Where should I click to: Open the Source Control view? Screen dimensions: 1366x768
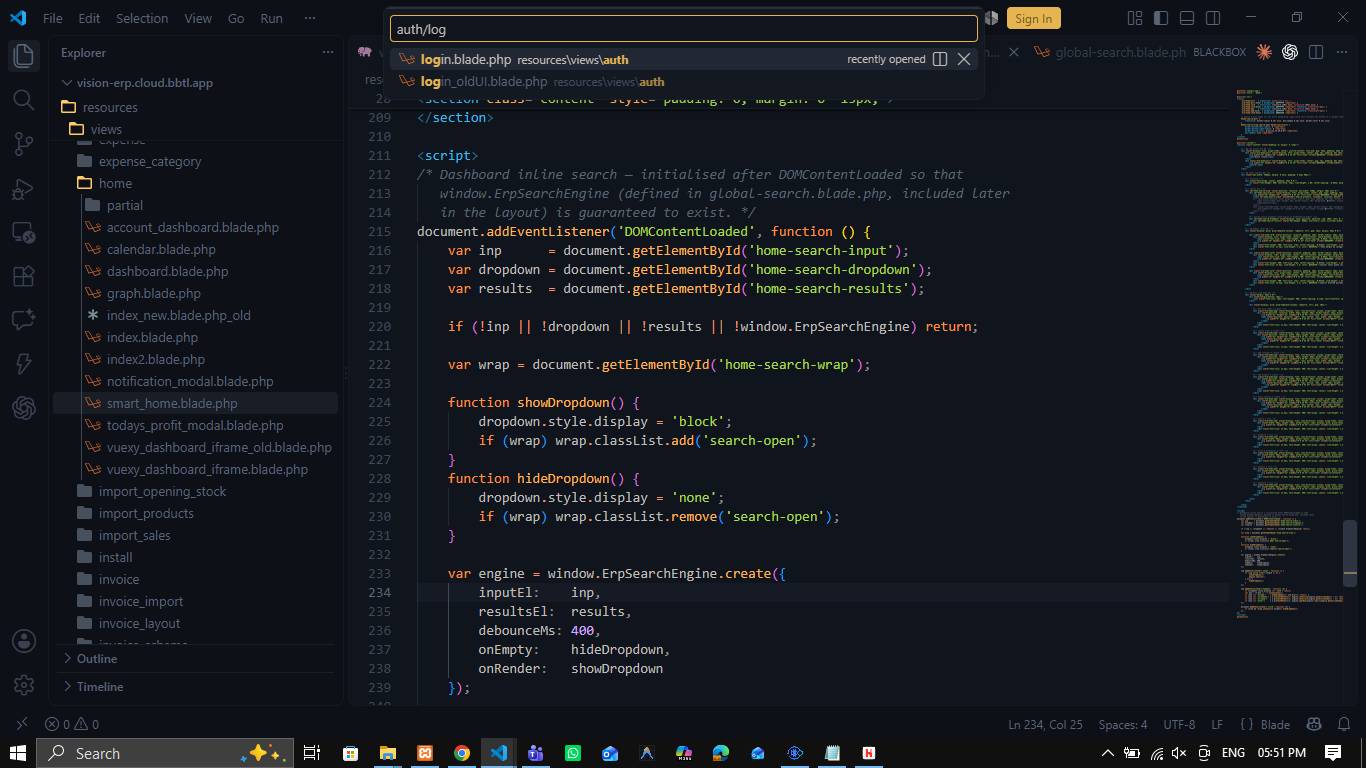(x=24, y=144)
